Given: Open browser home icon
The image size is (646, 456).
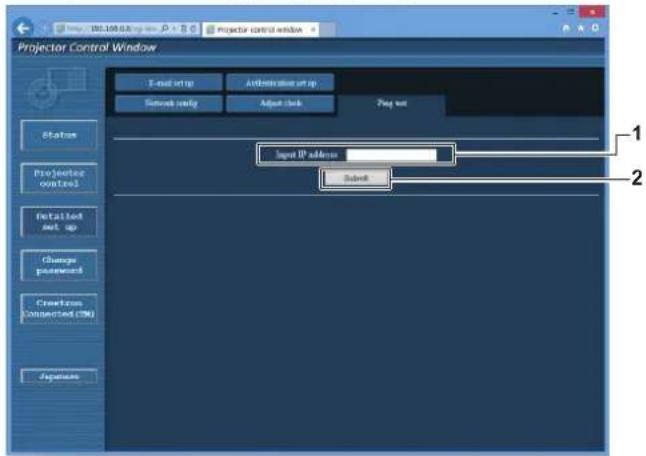Looking at the screenshot, I should pos(566,28).
